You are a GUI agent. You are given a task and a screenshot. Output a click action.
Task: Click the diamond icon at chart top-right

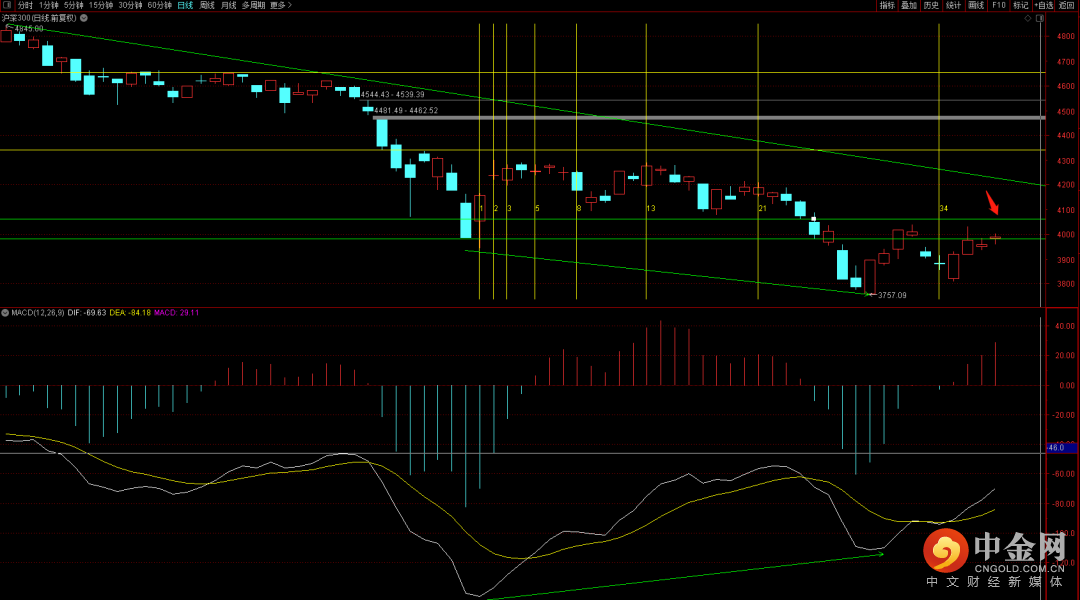(x=1028, y=19)
